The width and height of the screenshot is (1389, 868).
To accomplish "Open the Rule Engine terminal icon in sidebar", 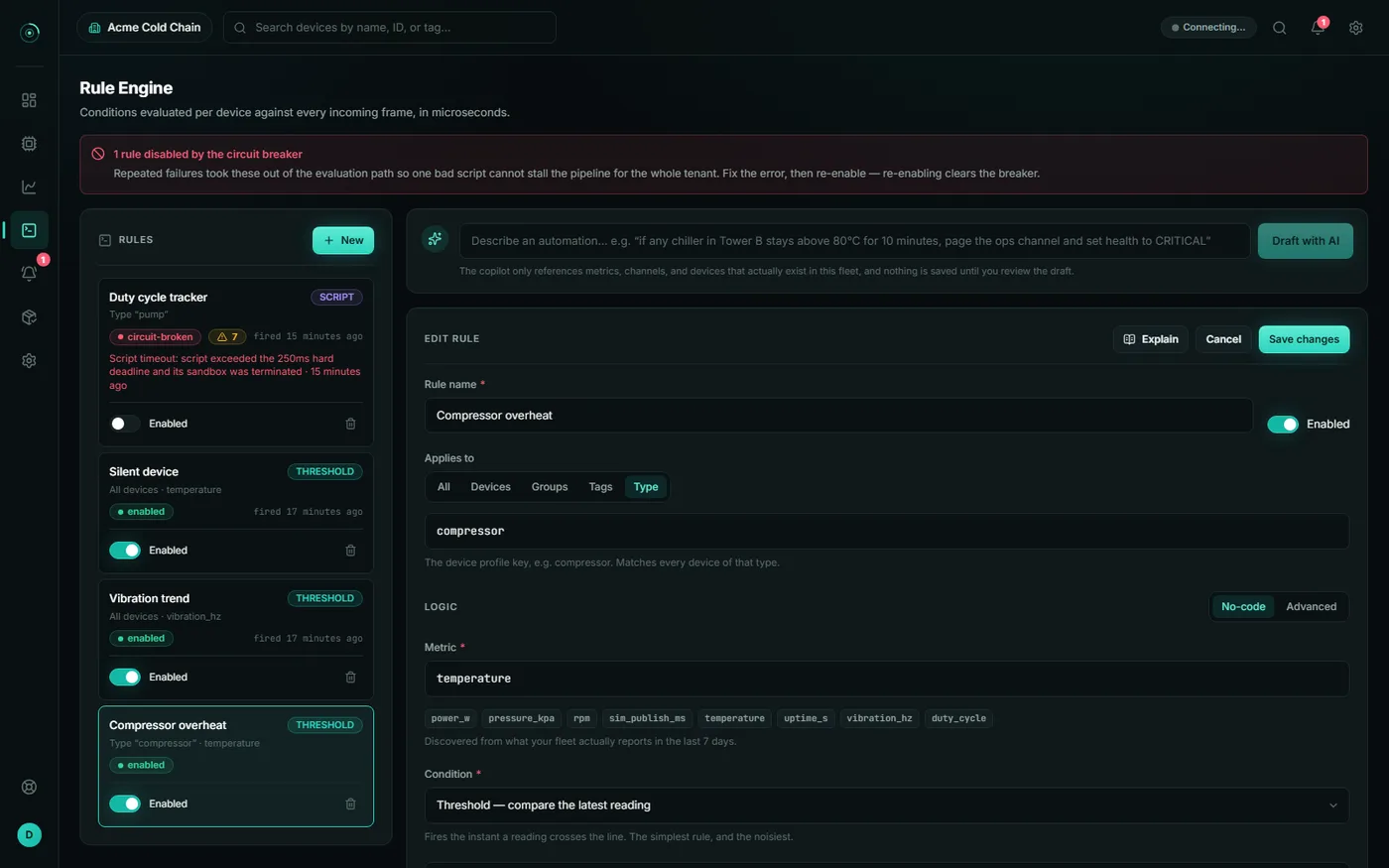I will (x=29, y=230).
